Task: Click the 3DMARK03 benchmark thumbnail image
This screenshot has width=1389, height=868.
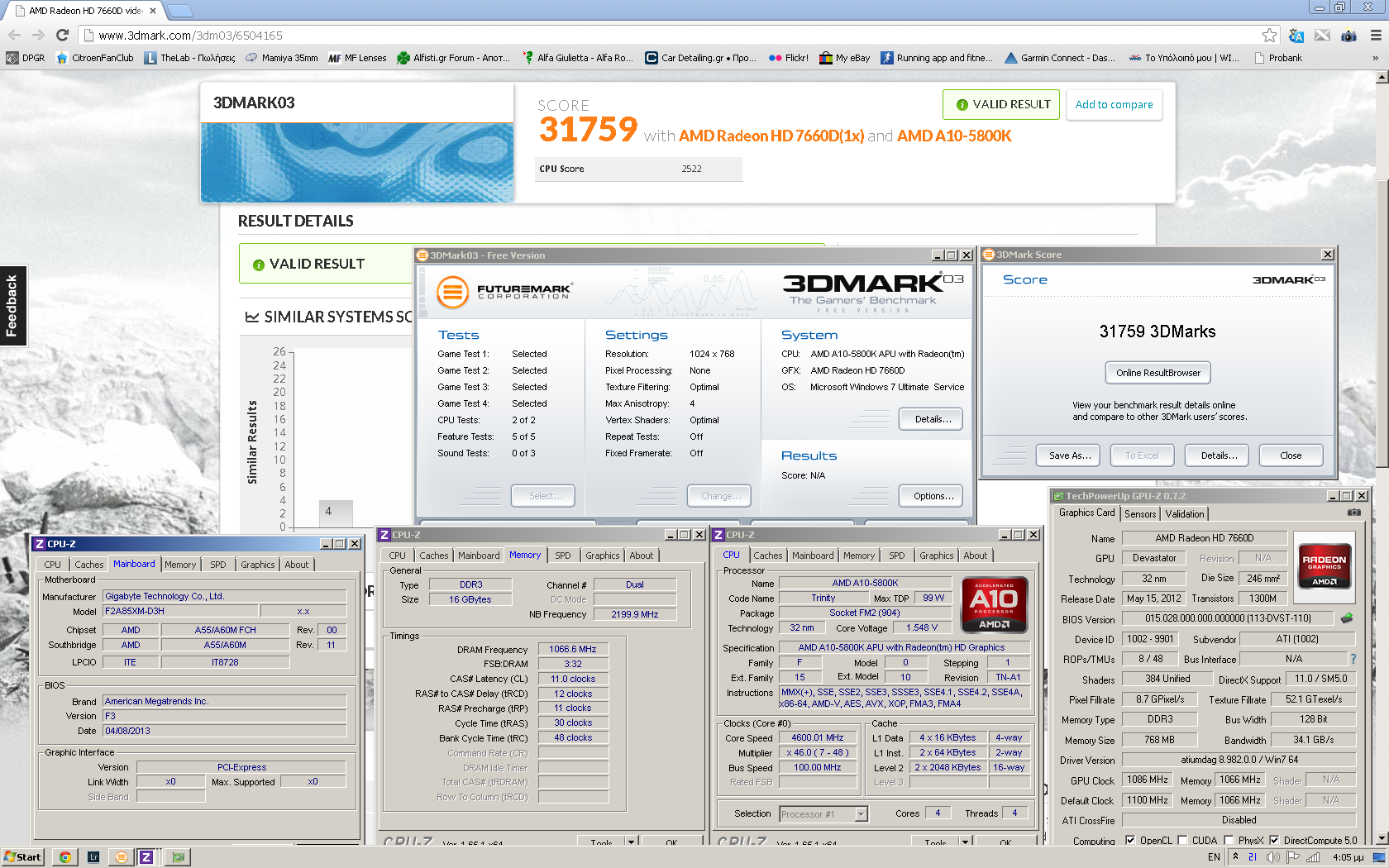Action: click(x=357, y=163)
